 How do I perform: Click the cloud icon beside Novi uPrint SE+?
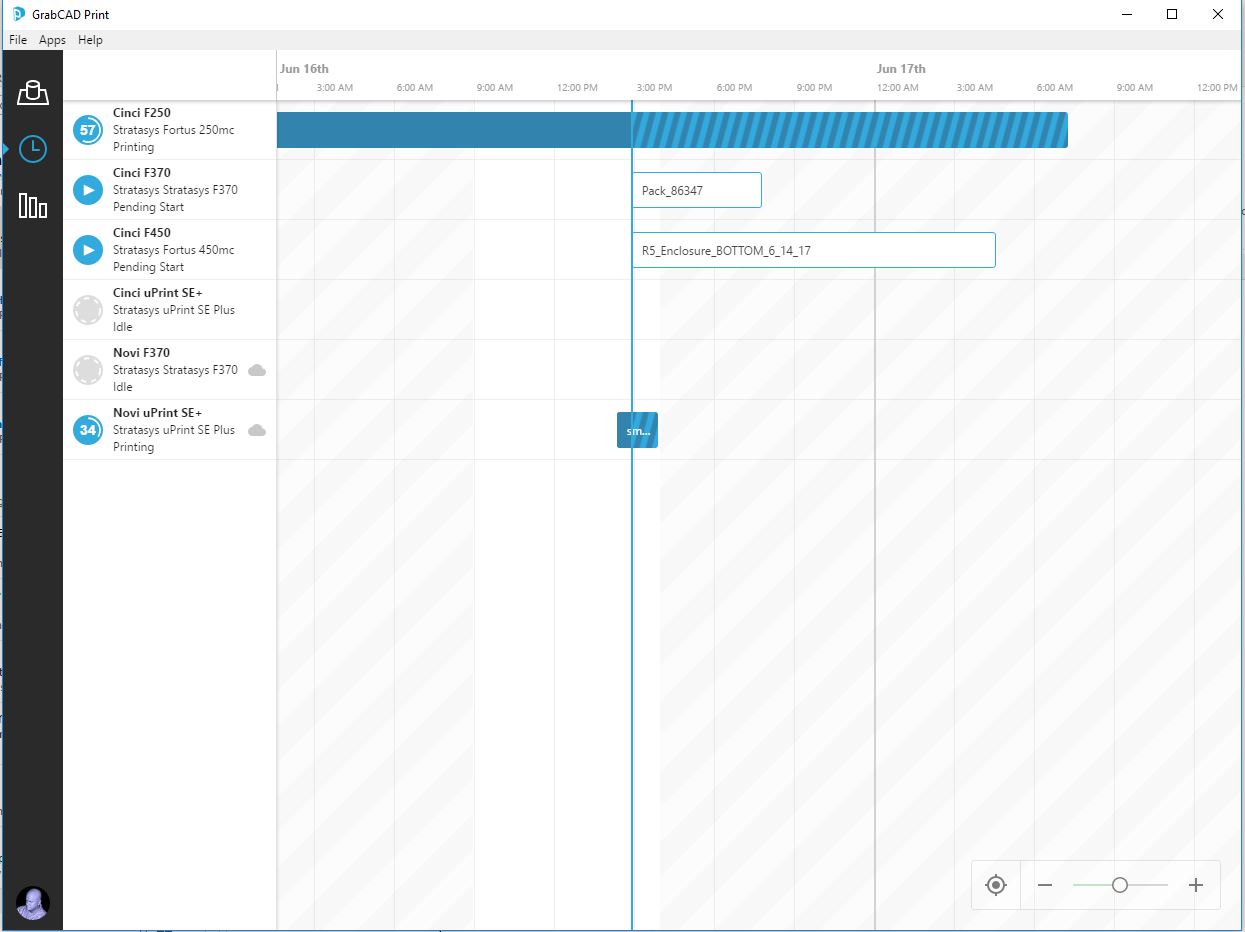click(257, 430)
